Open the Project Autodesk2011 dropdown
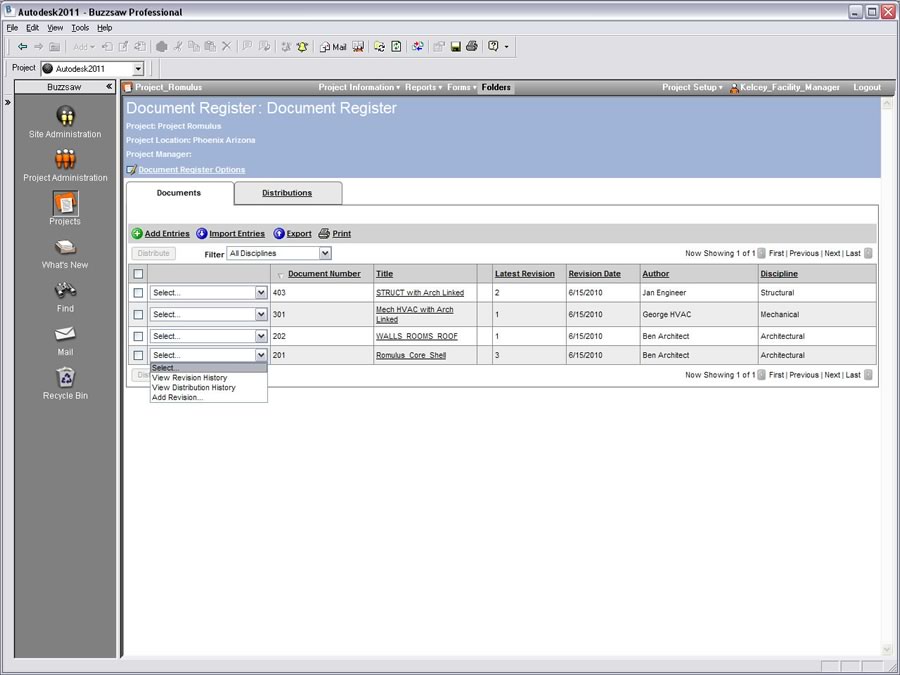The image size is (900, 675). 138,69
